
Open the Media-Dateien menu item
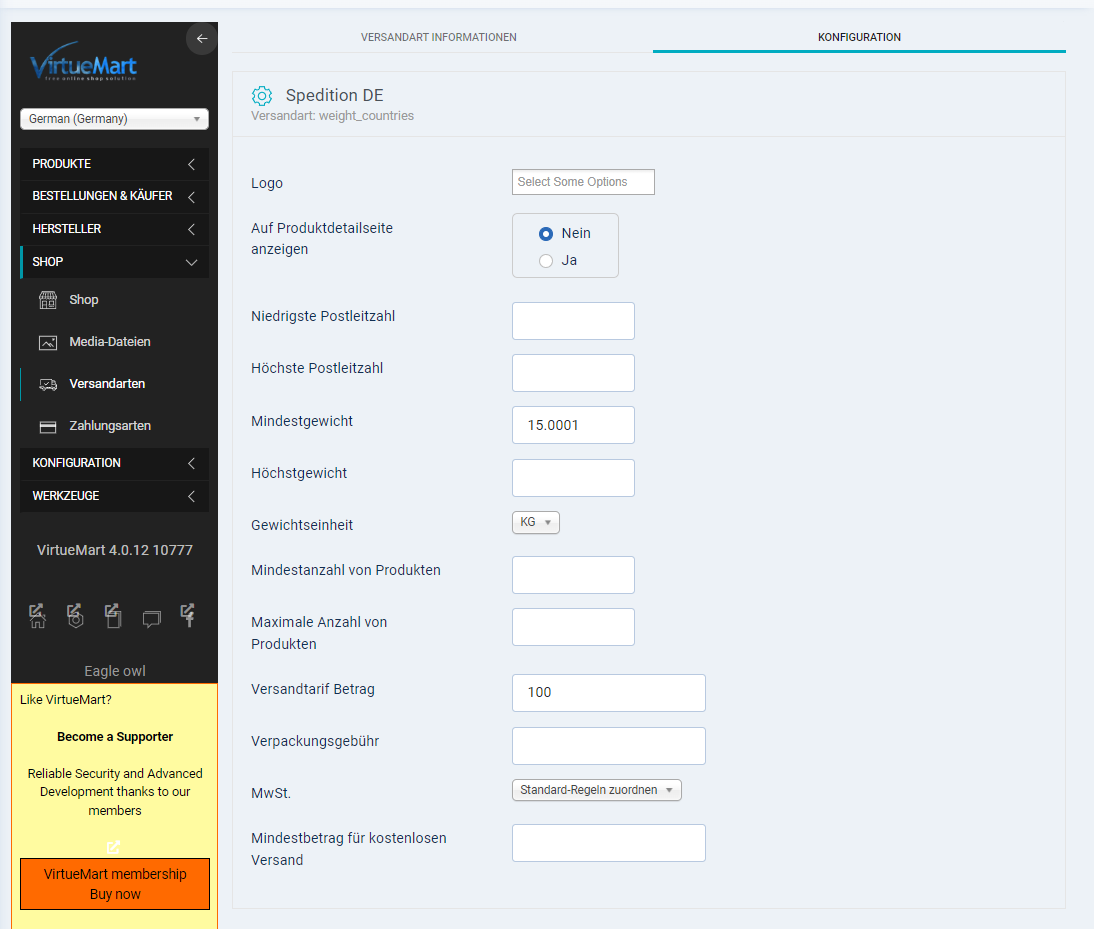click(110, 342)
